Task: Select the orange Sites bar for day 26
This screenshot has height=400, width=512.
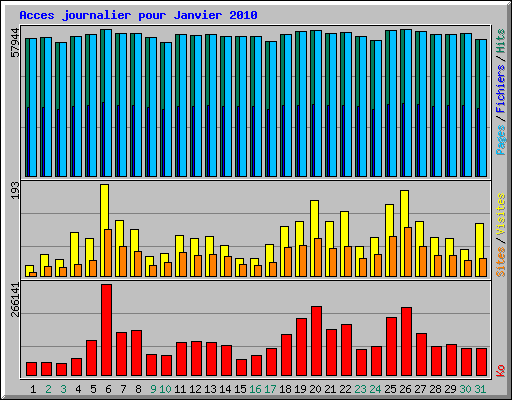Action: tap(408, 252)
